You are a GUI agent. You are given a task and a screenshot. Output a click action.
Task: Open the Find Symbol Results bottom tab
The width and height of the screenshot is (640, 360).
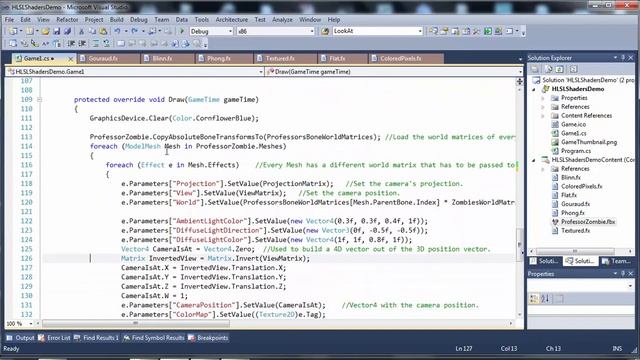153,338
